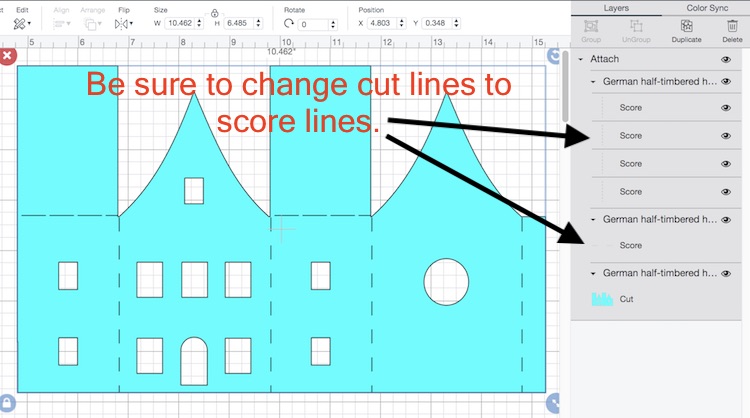Screen dimensions: 750x418
Task: Collapse the third German half-timbered group
Action: click(593, 273)
